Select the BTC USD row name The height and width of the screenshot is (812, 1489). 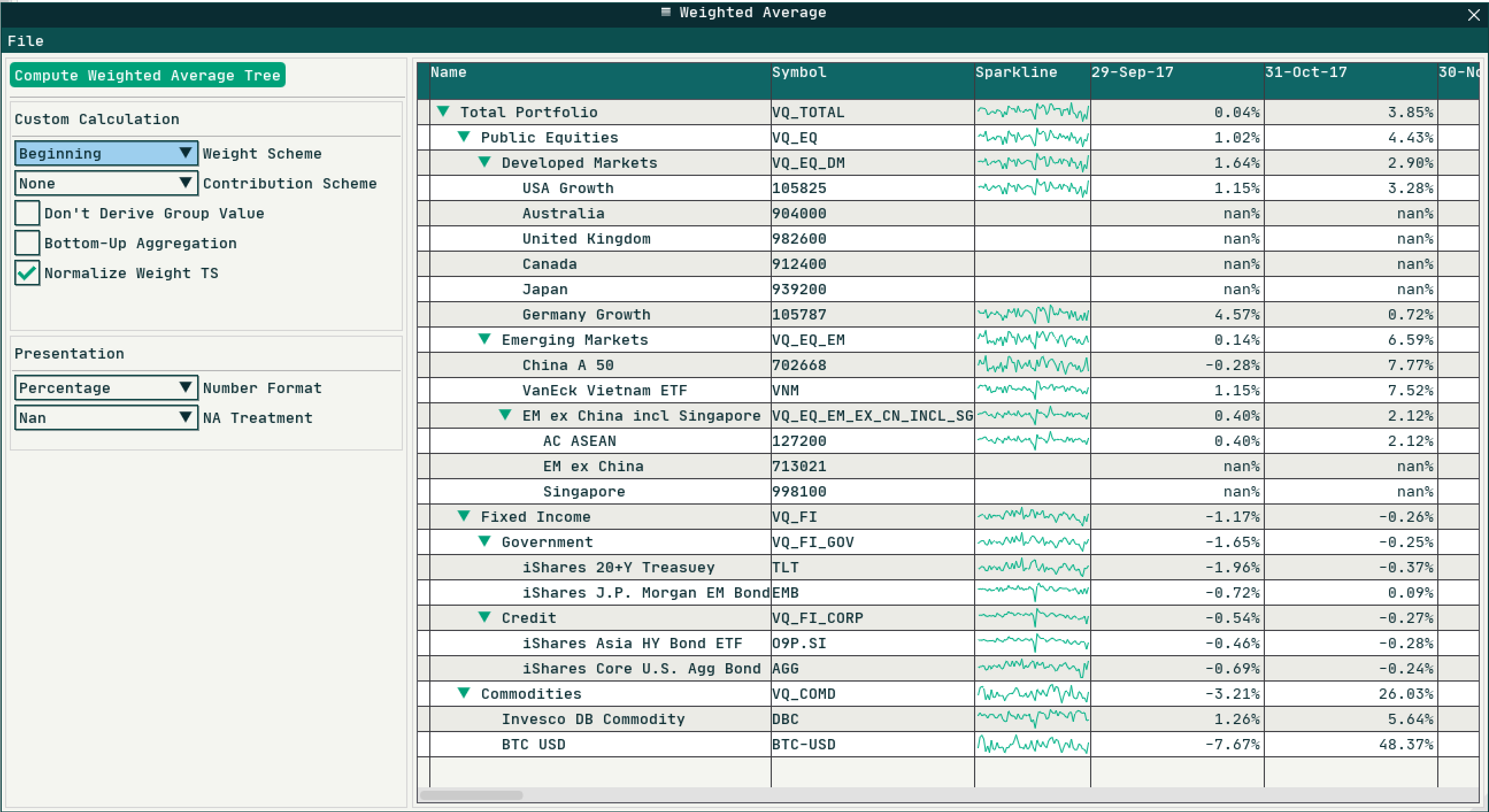(533, 744)
